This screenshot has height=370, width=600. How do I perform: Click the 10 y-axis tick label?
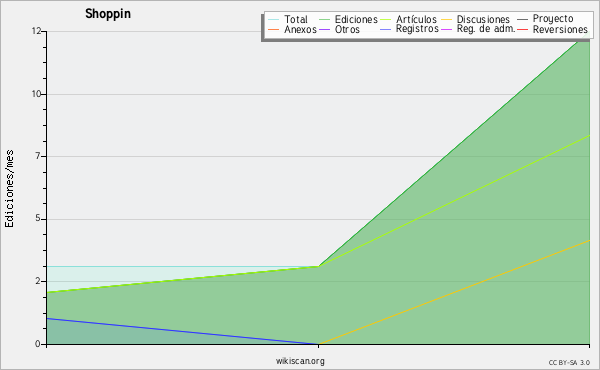point(36,94)
